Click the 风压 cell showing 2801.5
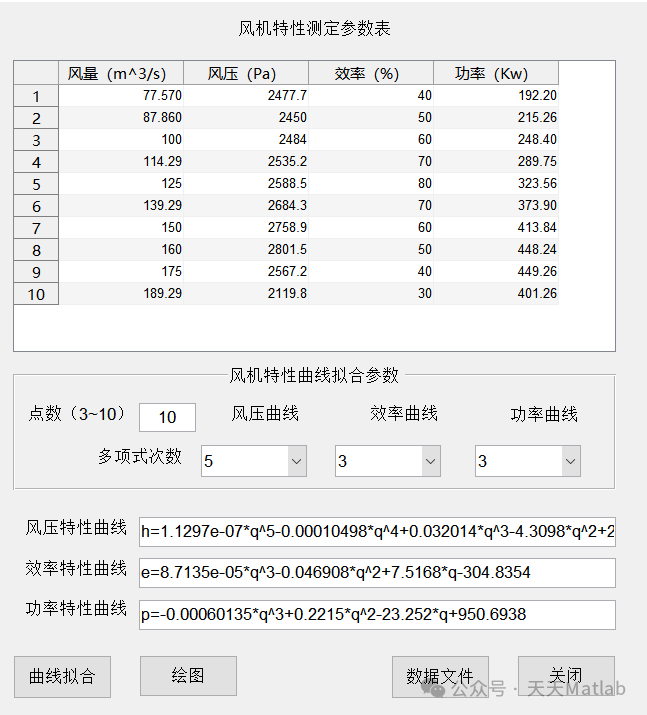This screenshot has height=715, width=647. pos(246,249)
